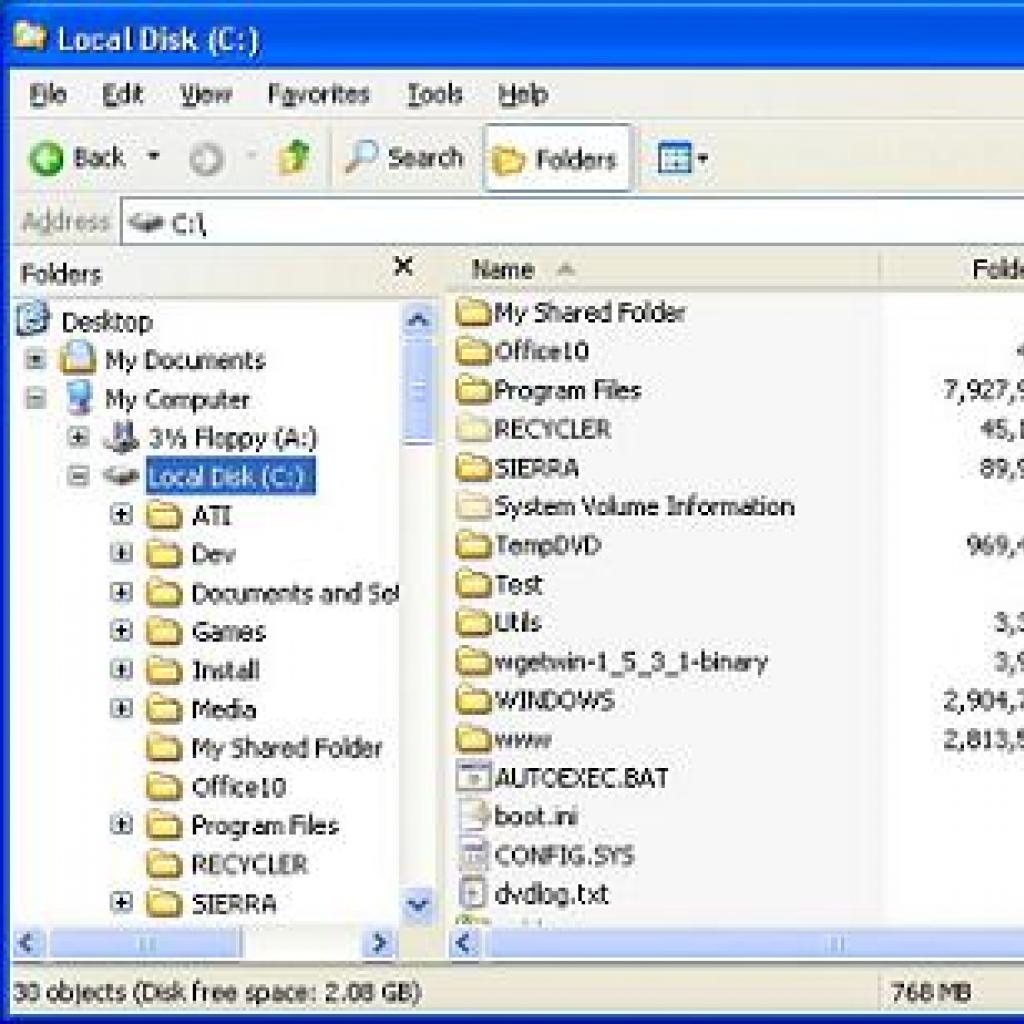This screenshot has width=1024, height=1024.
Task: Expand Program Files node in tree
Action: click(x=121, y=824)
